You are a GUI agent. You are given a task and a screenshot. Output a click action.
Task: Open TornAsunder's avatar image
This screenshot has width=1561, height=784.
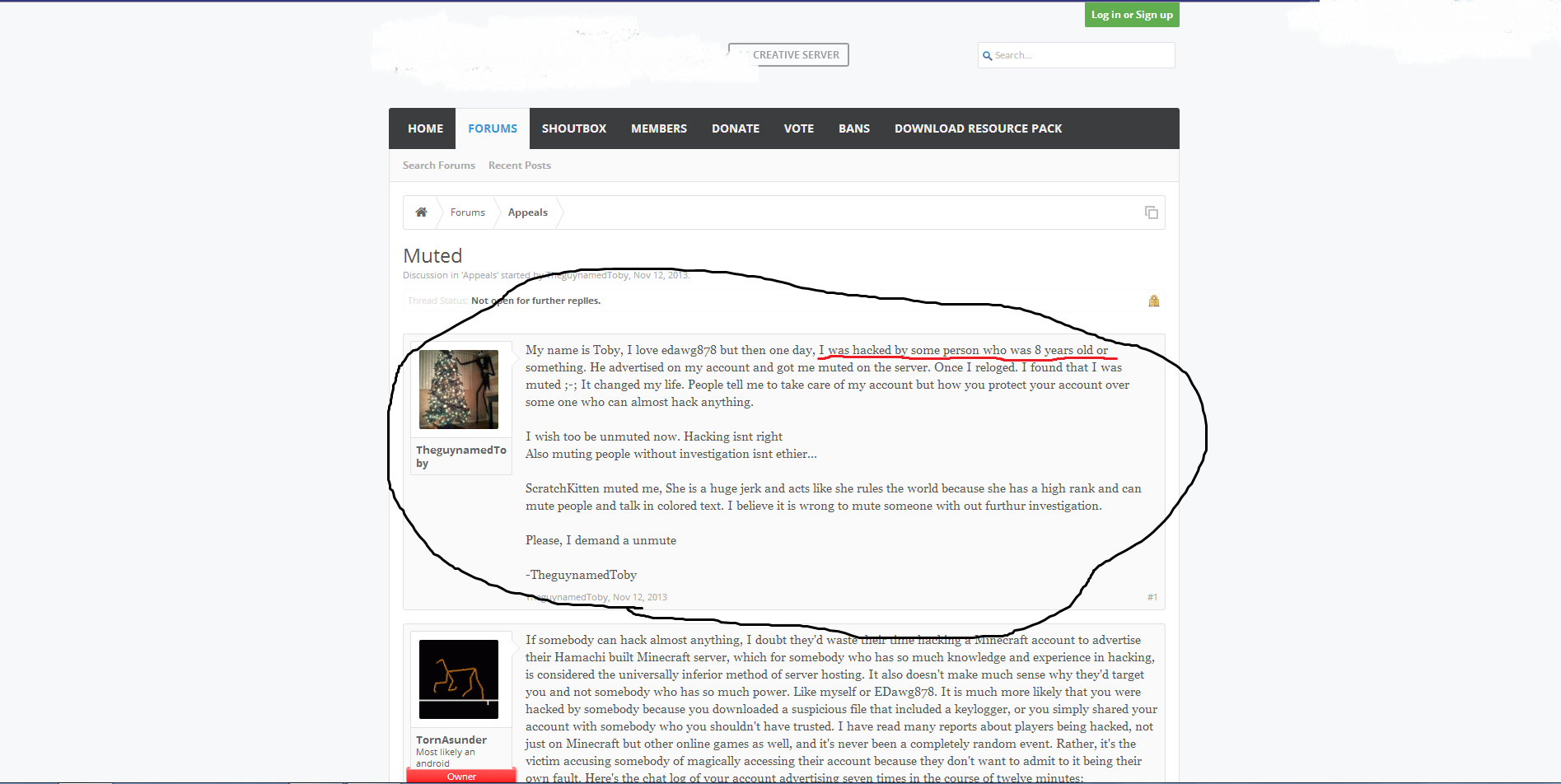(x=459, y=679)
